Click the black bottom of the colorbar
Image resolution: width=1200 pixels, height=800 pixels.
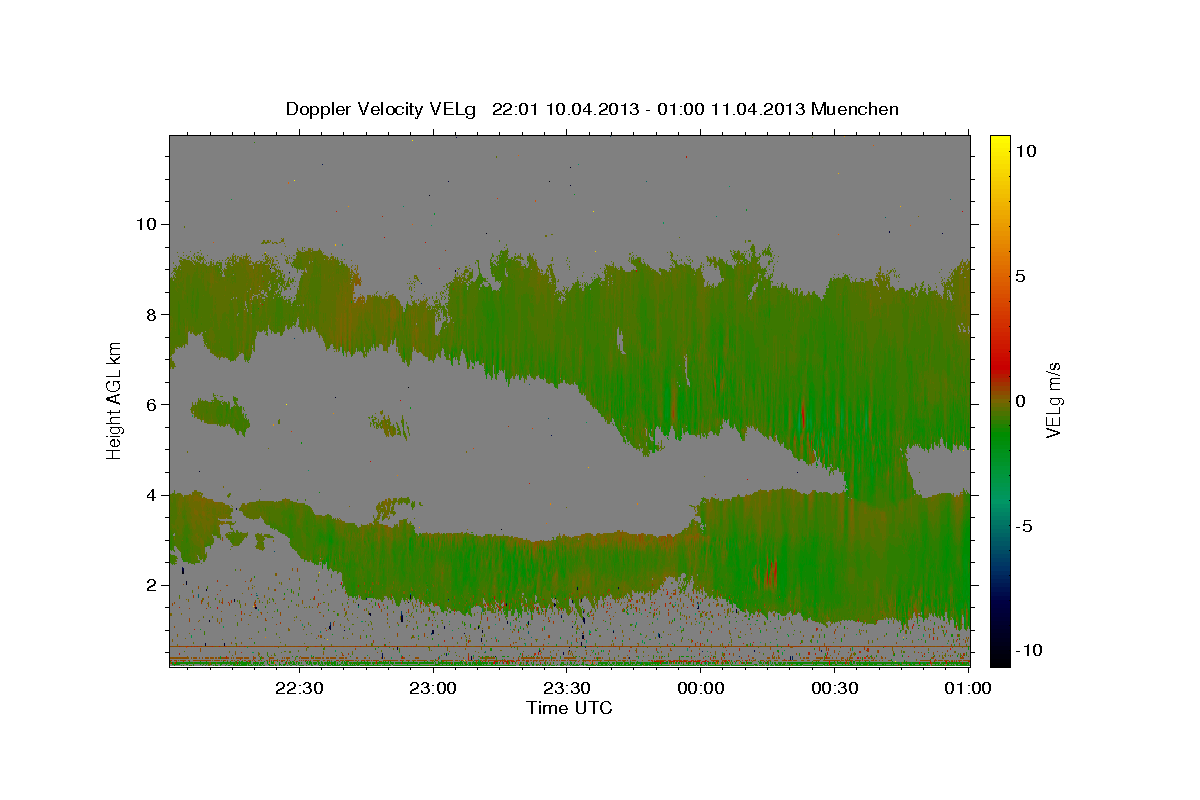pos(1000,655)
